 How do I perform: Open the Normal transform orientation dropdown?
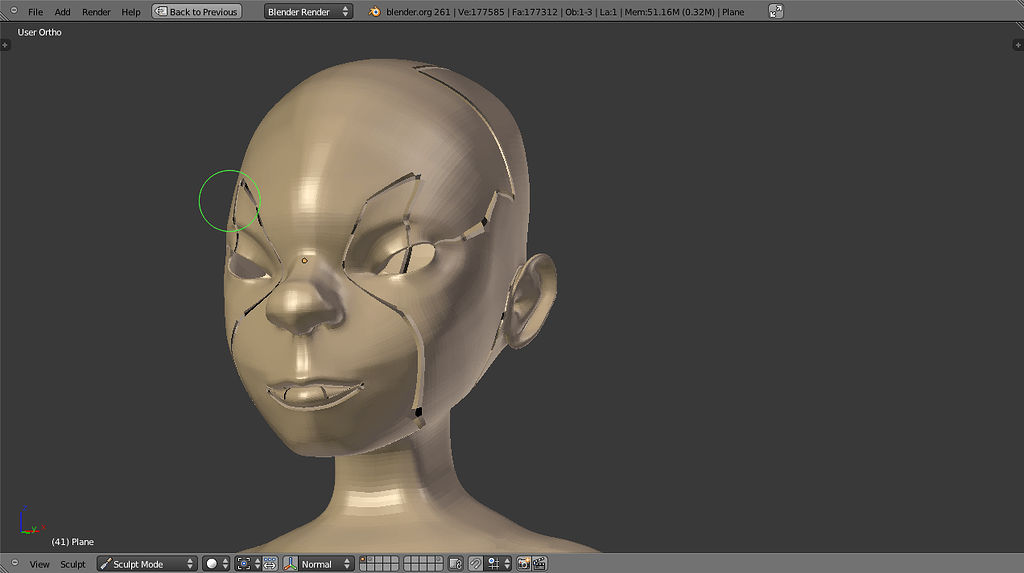coord(325,563)
